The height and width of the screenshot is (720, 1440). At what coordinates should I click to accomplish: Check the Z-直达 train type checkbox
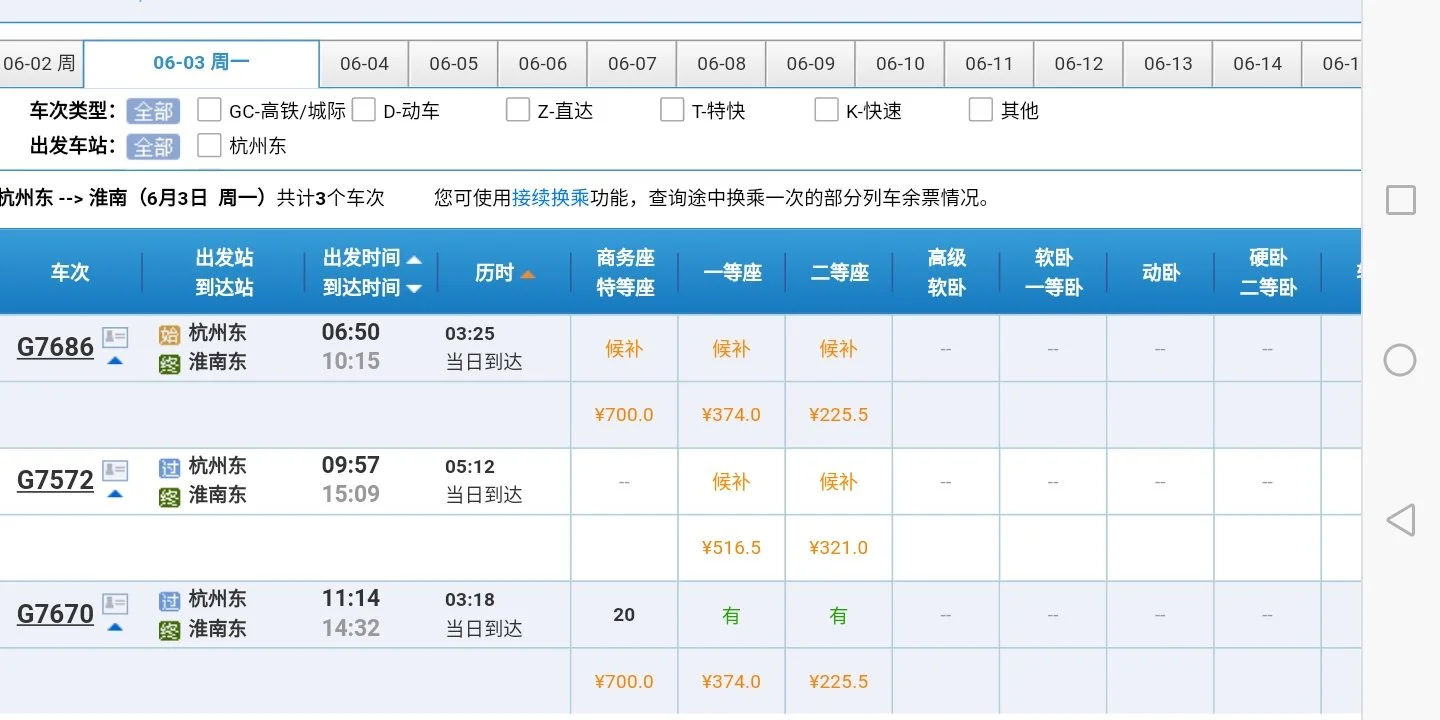pyautogui.click(x=517, y=110)
